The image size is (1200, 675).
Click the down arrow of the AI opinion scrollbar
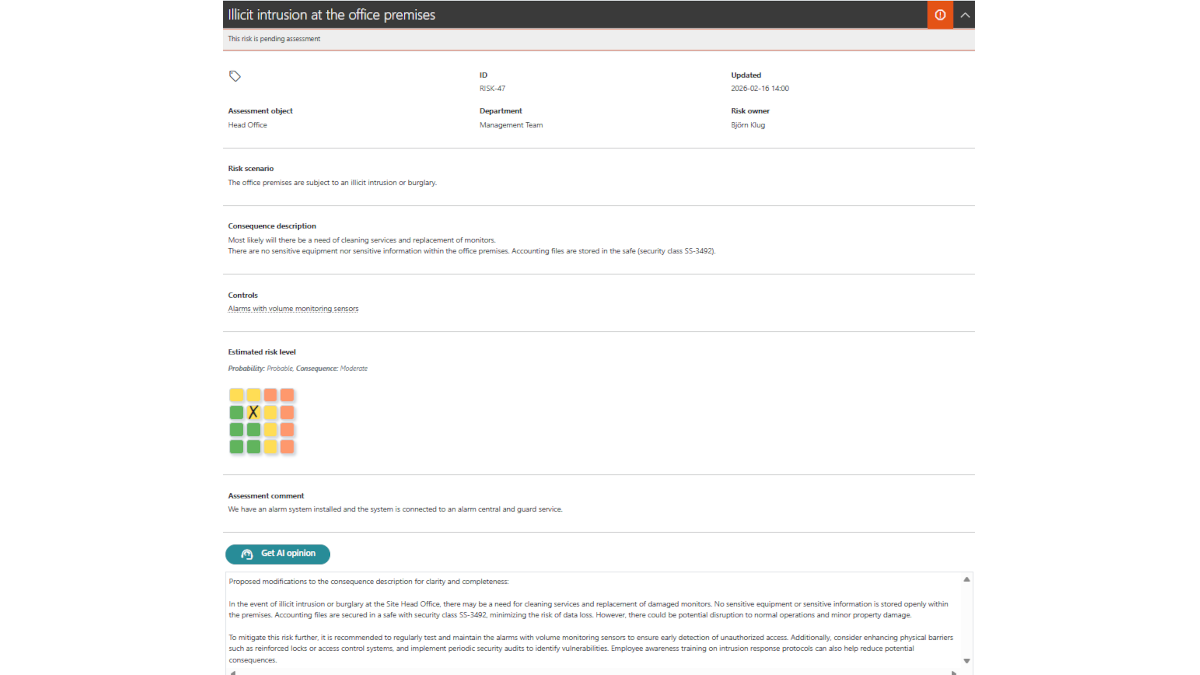[966, 660]
